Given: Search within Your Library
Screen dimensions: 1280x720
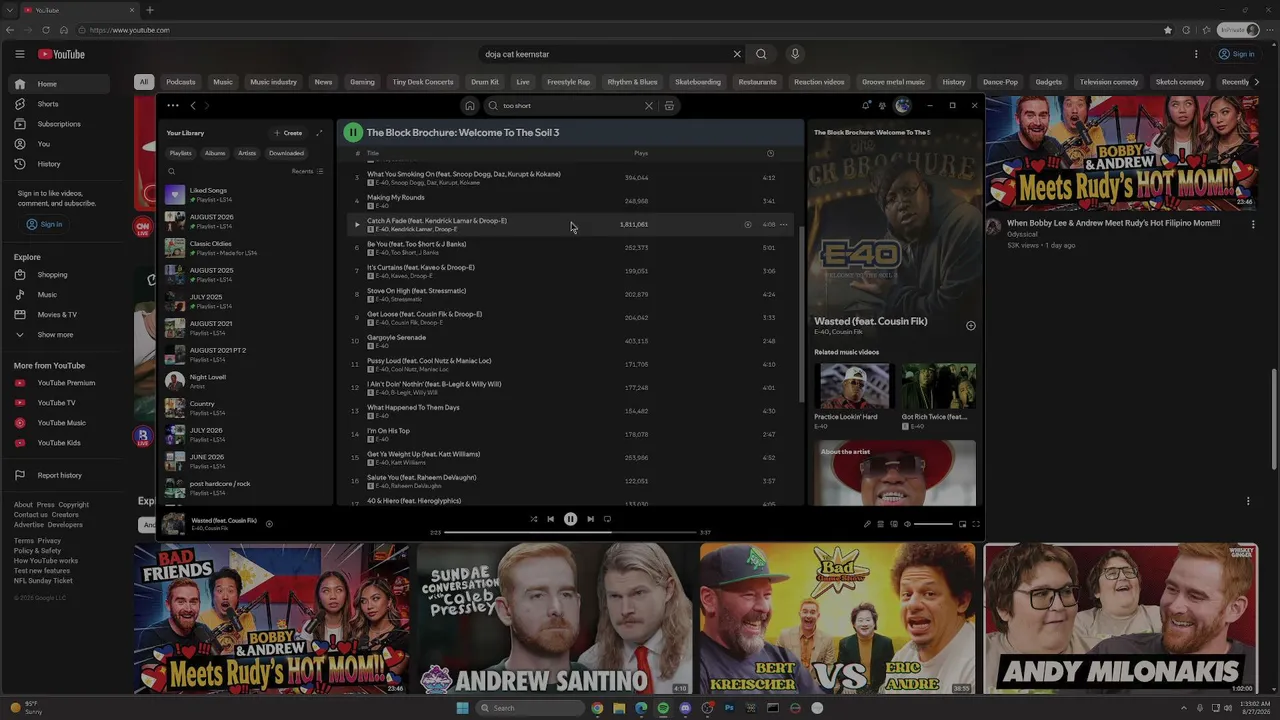Looking at the screenshot, I should pos(172,171).
